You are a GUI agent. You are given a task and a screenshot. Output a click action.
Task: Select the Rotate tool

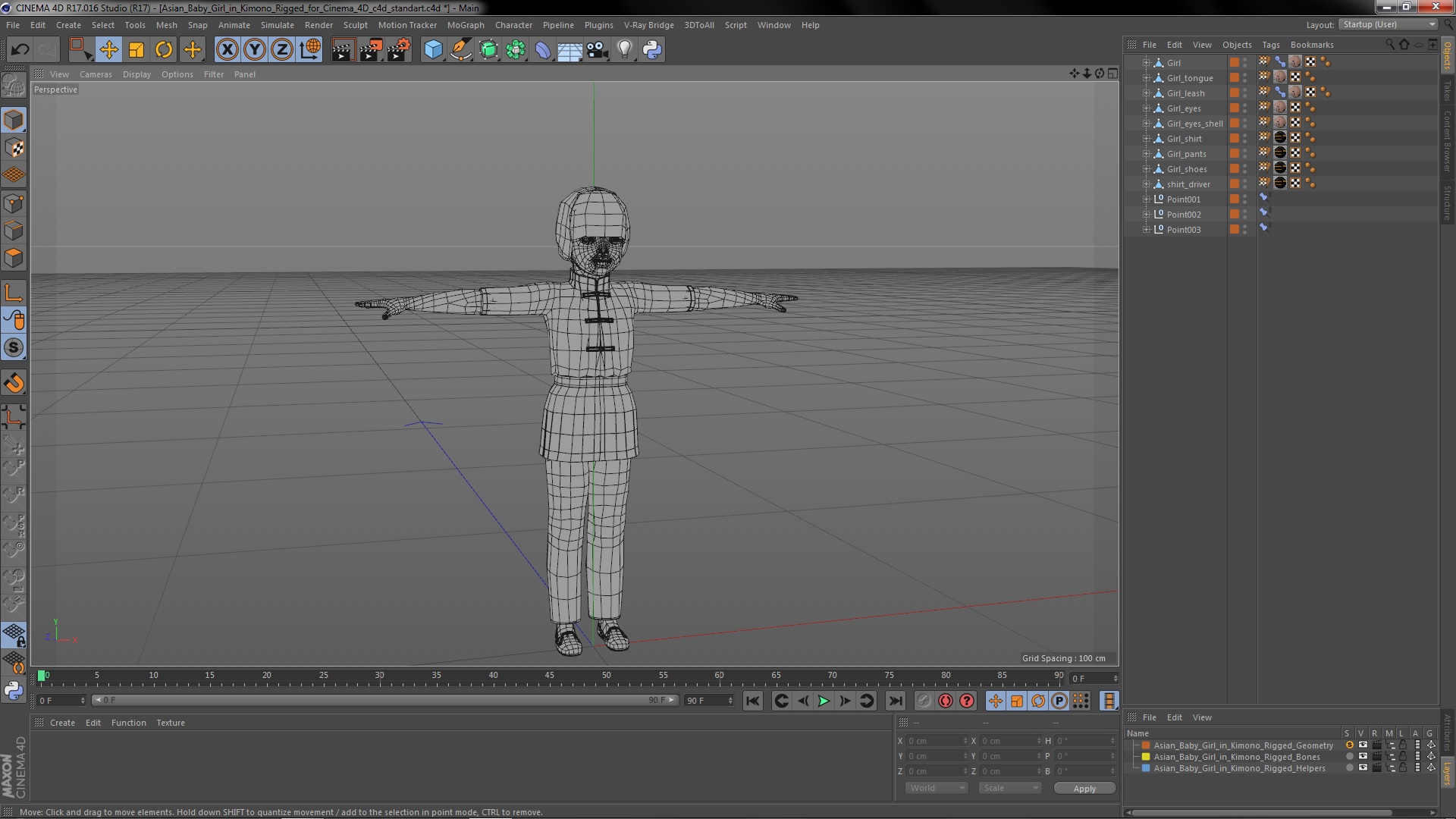[164, 50]
